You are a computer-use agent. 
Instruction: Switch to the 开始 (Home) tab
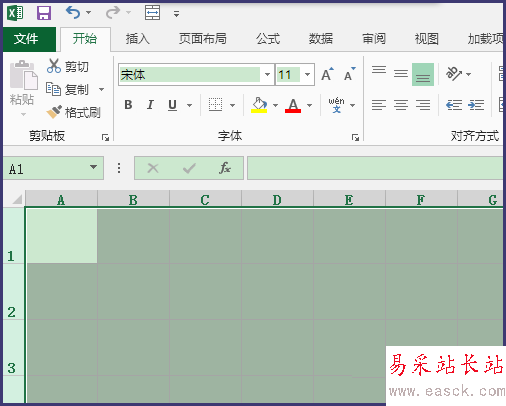click(x=85, y=39)
